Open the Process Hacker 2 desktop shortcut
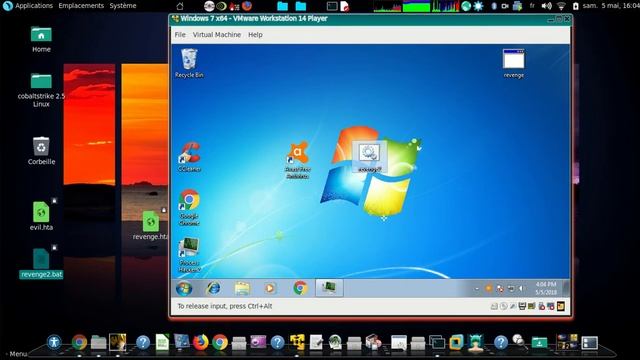The width and height of the screenshot is (640, 360). tap(189, 255)
